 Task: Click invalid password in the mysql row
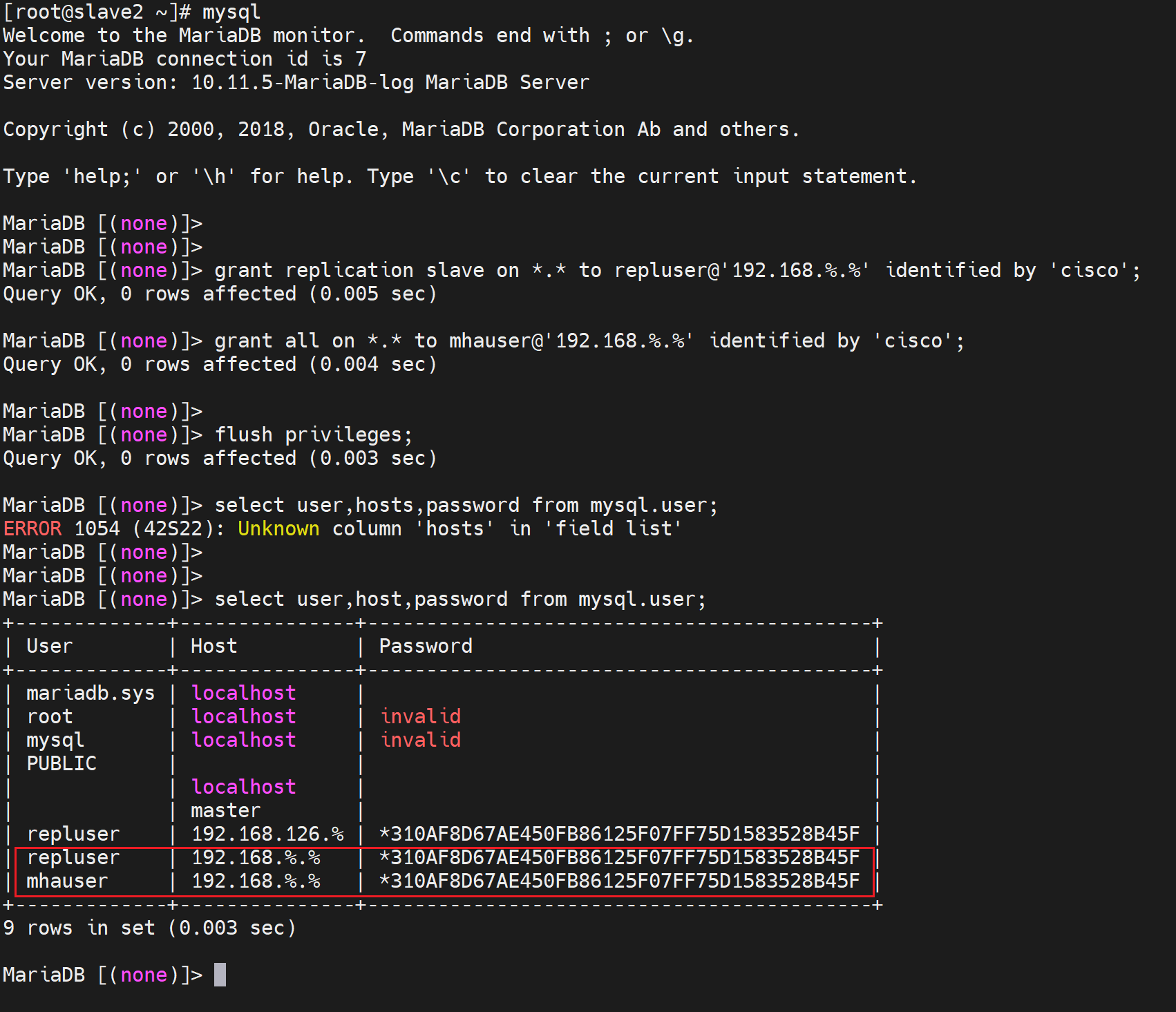pyautogui.click(x=420, y=740)
